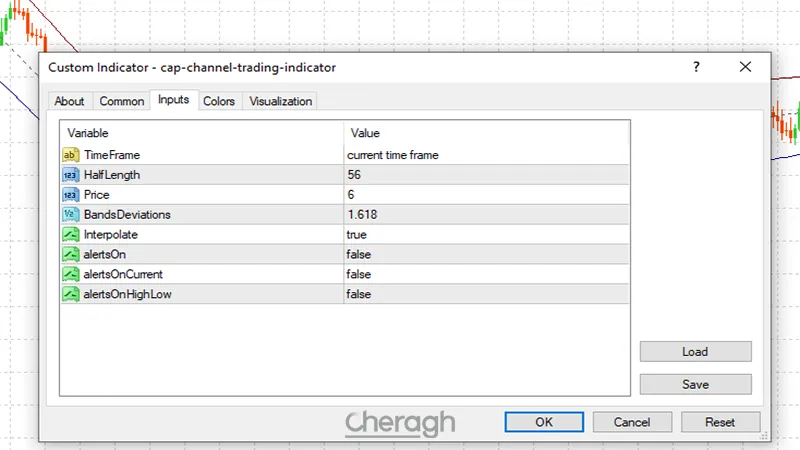Click the Price integer type icon
This screenshot has width=800, height=450.
coord(70,195)
